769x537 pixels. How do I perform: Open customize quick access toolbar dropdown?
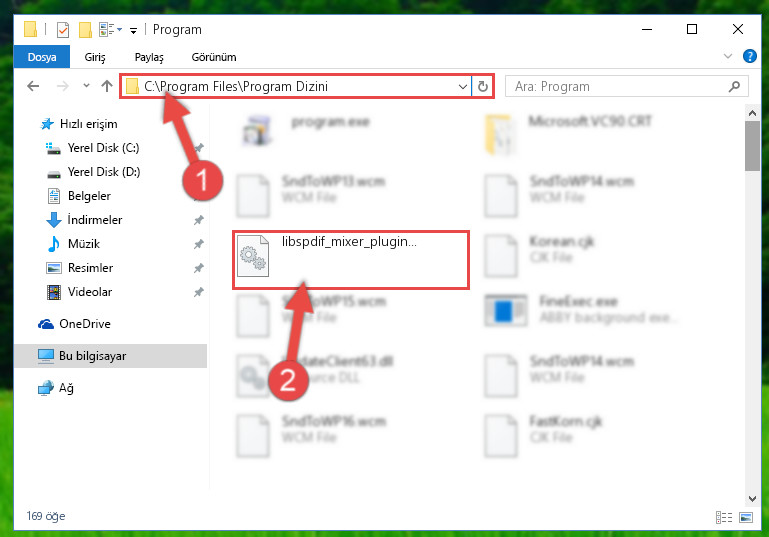(x=133, y=31)
